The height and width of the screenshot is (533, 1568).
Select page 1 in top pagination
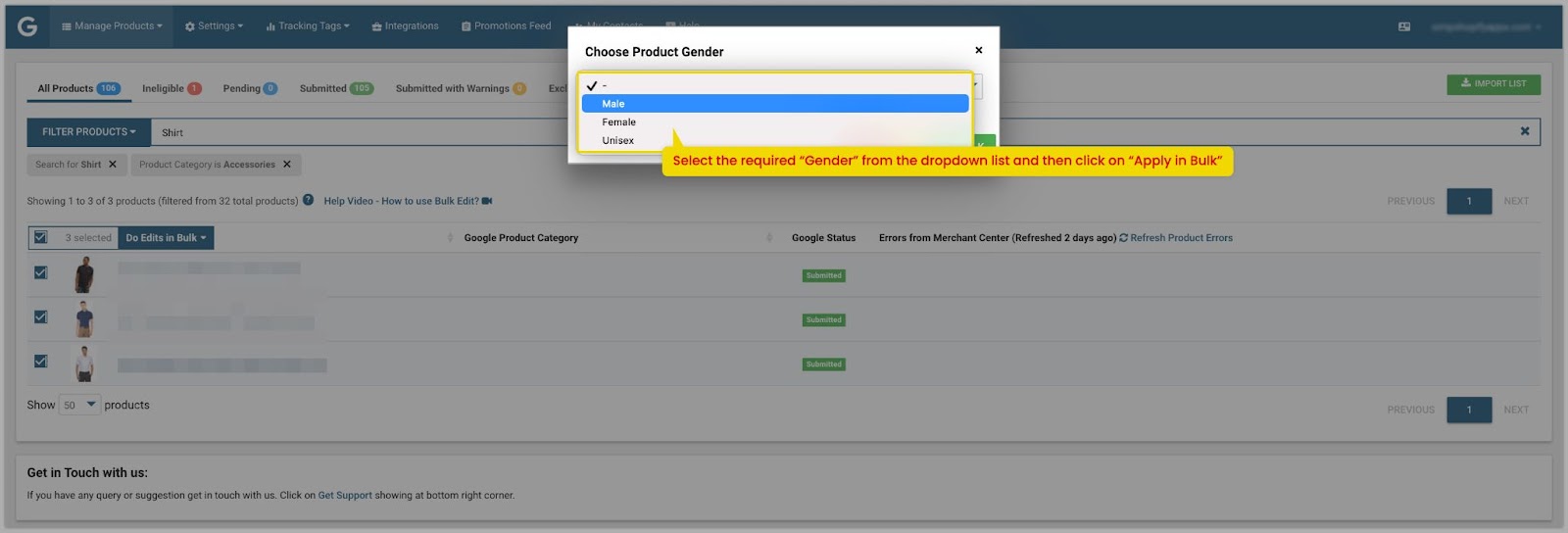click(1469, 201)
